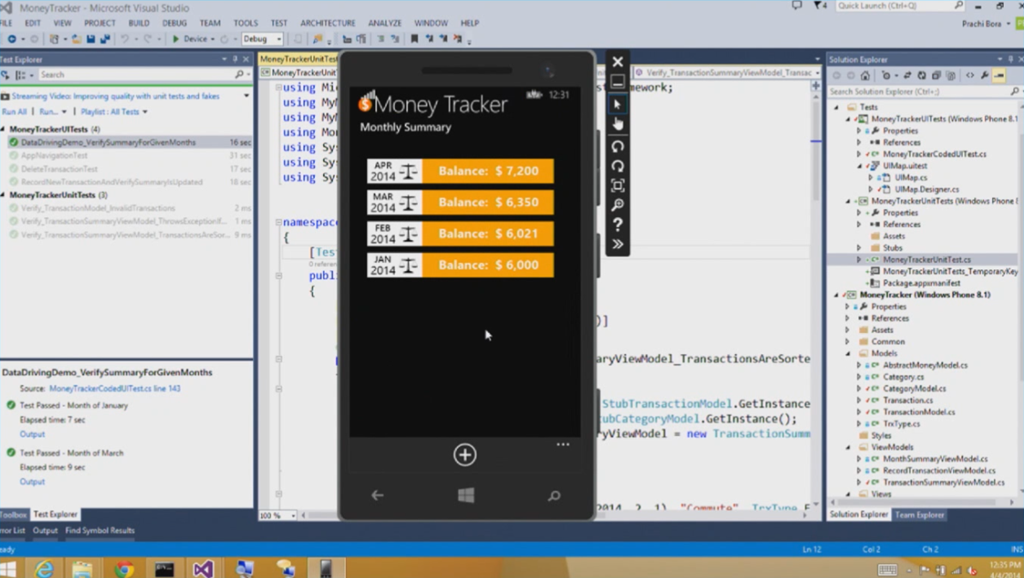Click the feedback speech bubble icon in the title bar
The width and height of the screenshot is (1024, 578).
(797, 6)
